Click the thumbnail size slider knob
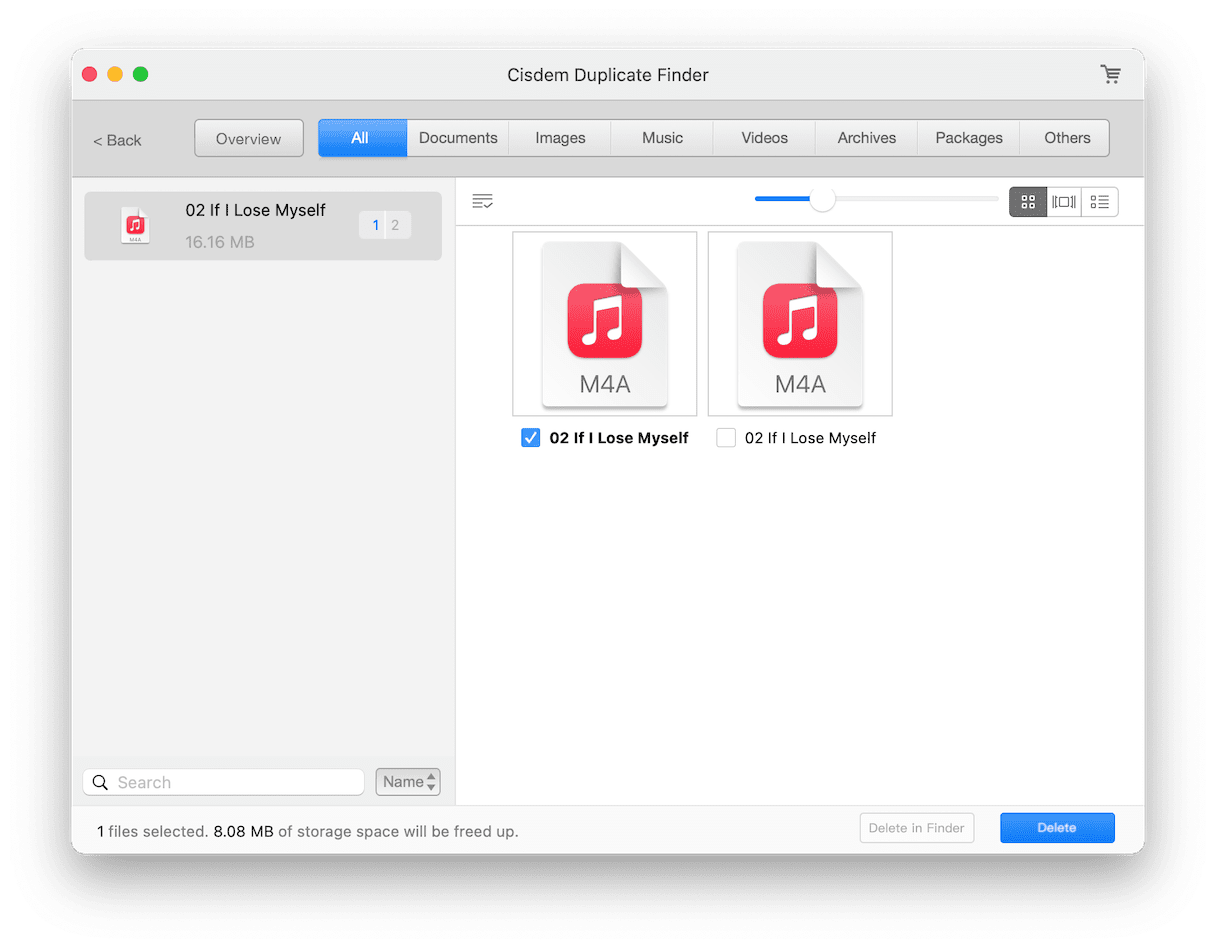Viewport: 1216px width, 948px height. tap(822, 199)
